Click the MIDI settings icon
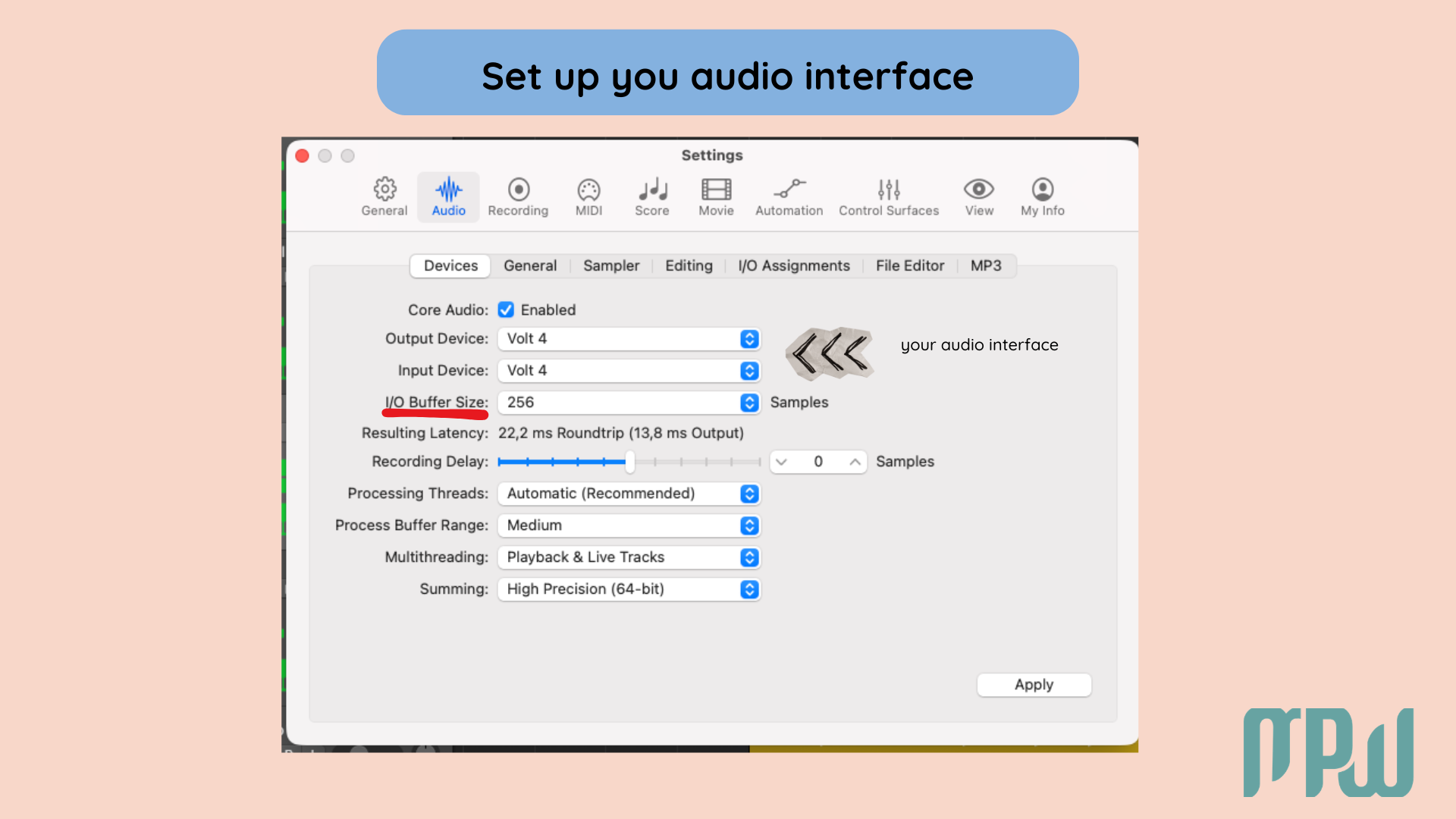This screenshot has height=819, width=1456. tap(588, 196)
